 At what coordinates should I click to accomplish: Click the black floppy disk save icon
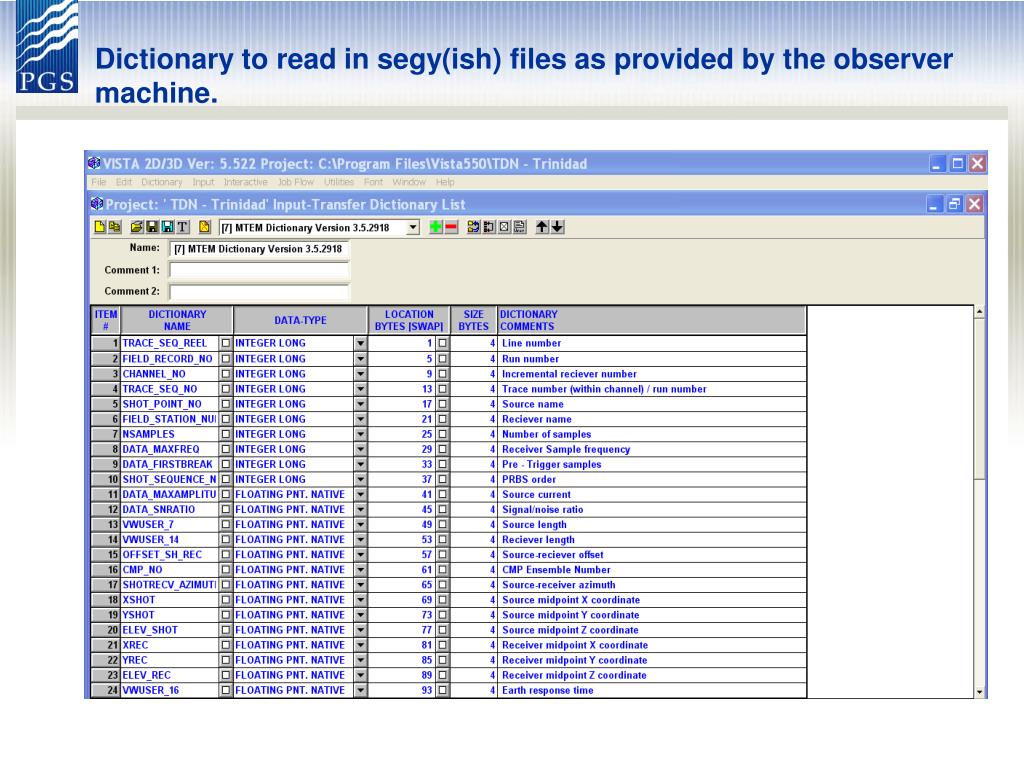click(x=152, y=227)
